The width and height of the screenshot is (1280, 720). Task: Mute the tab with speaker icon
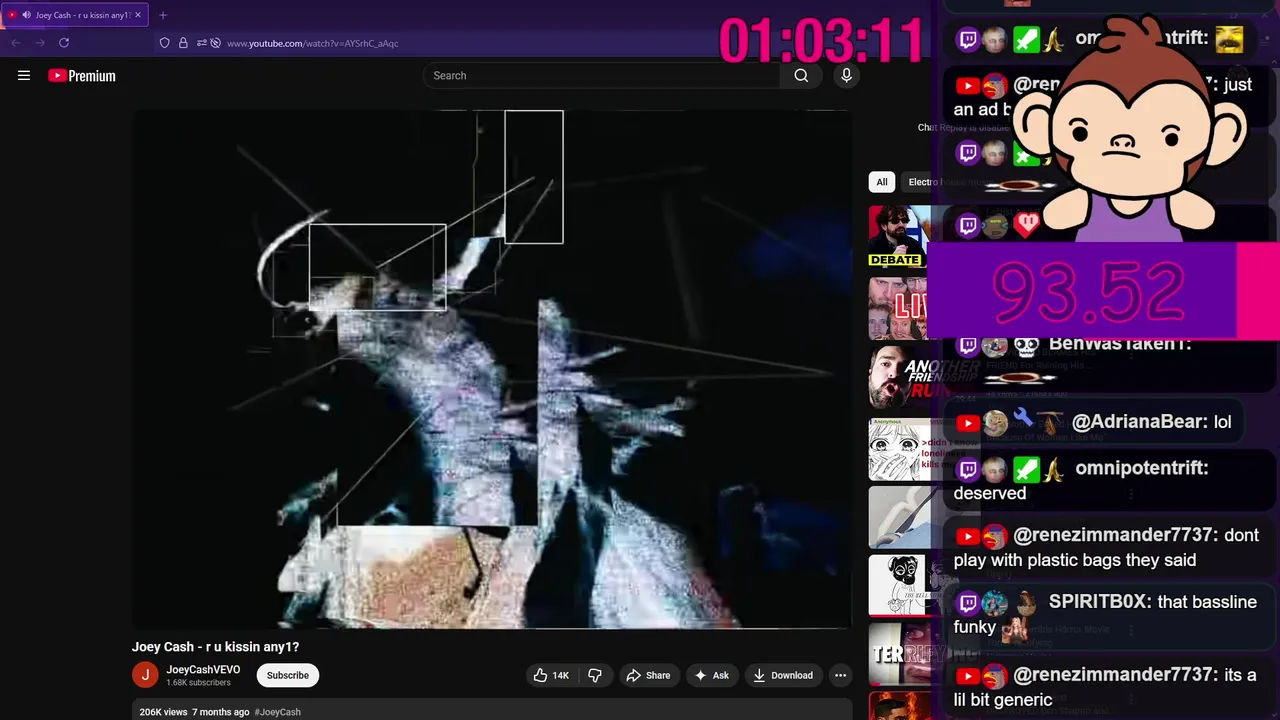tap(26, 15)
